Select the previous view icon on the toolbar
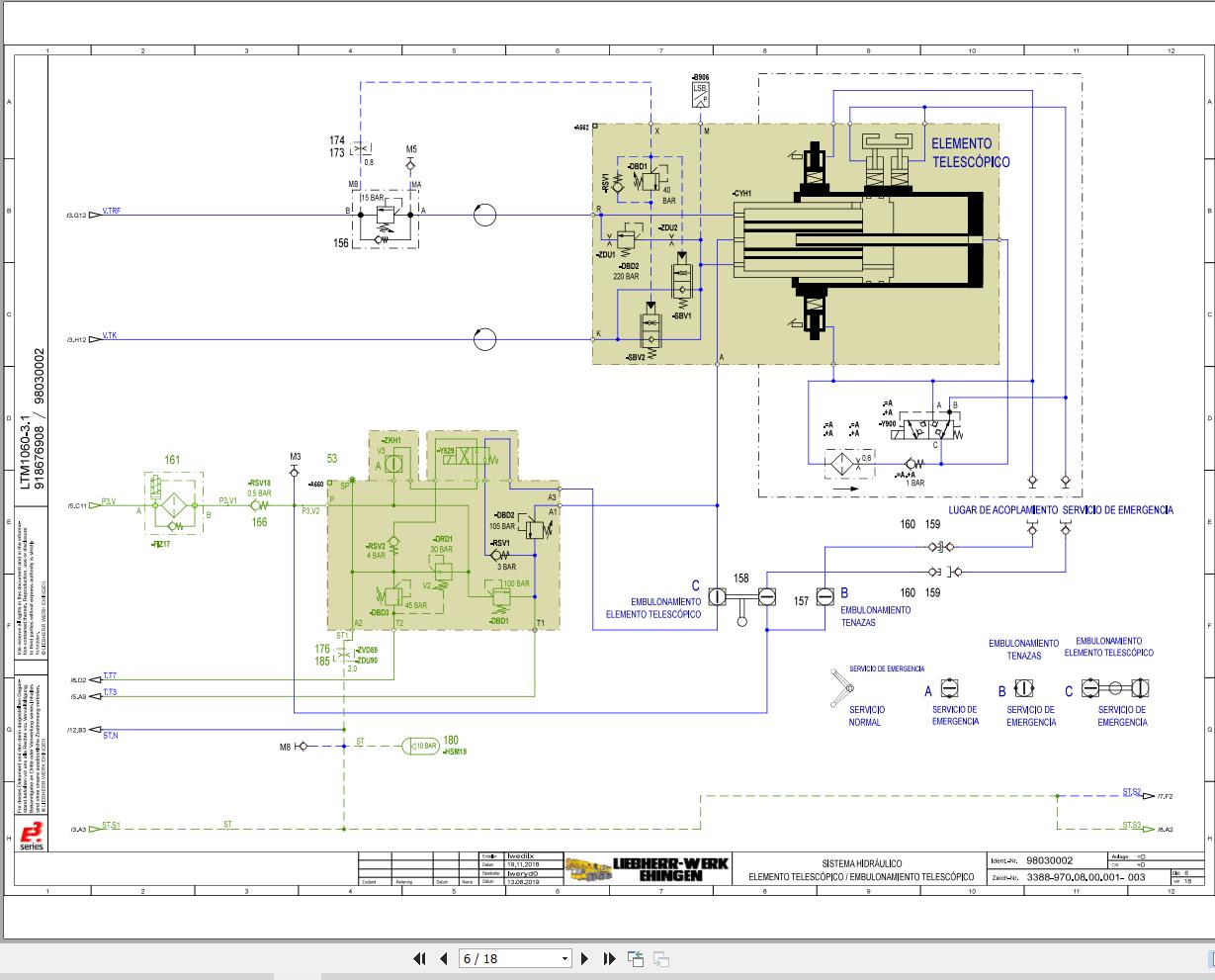1215x980 pixels. pos(634,958)
